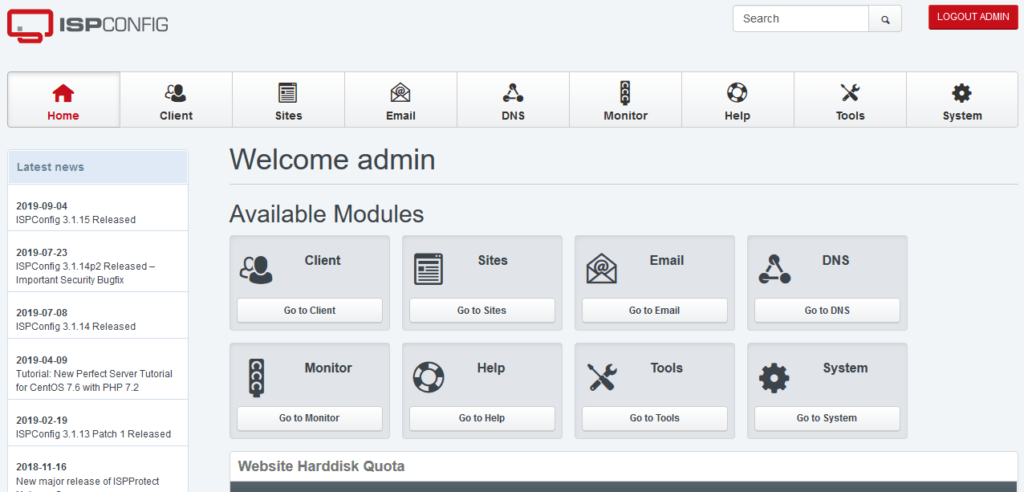Click the System title in module card
Image resolution: width=1024 pixels, height=492 pixels.
[x=845, y=368]
